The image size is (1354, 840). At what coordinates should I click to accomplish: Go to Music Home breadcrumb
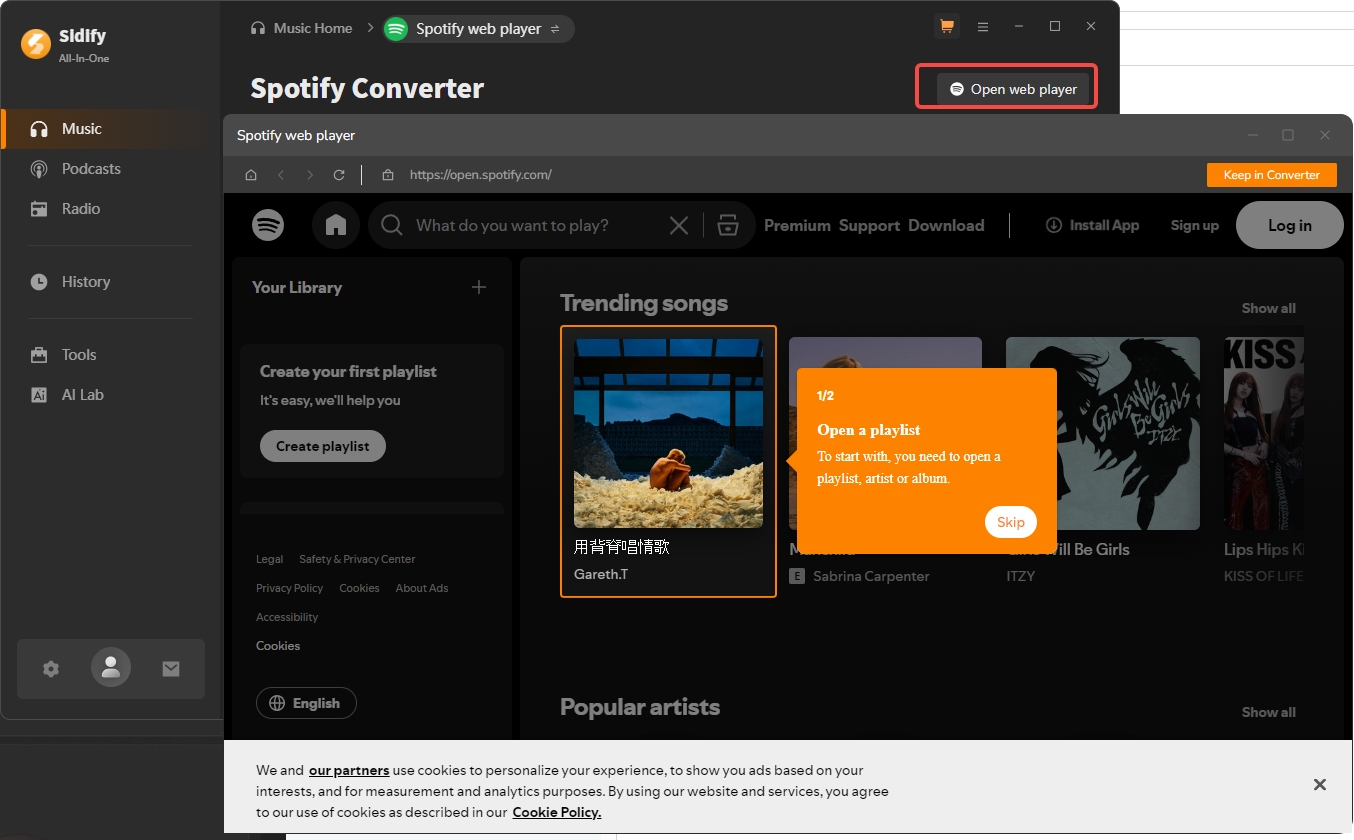click(301, 28)
